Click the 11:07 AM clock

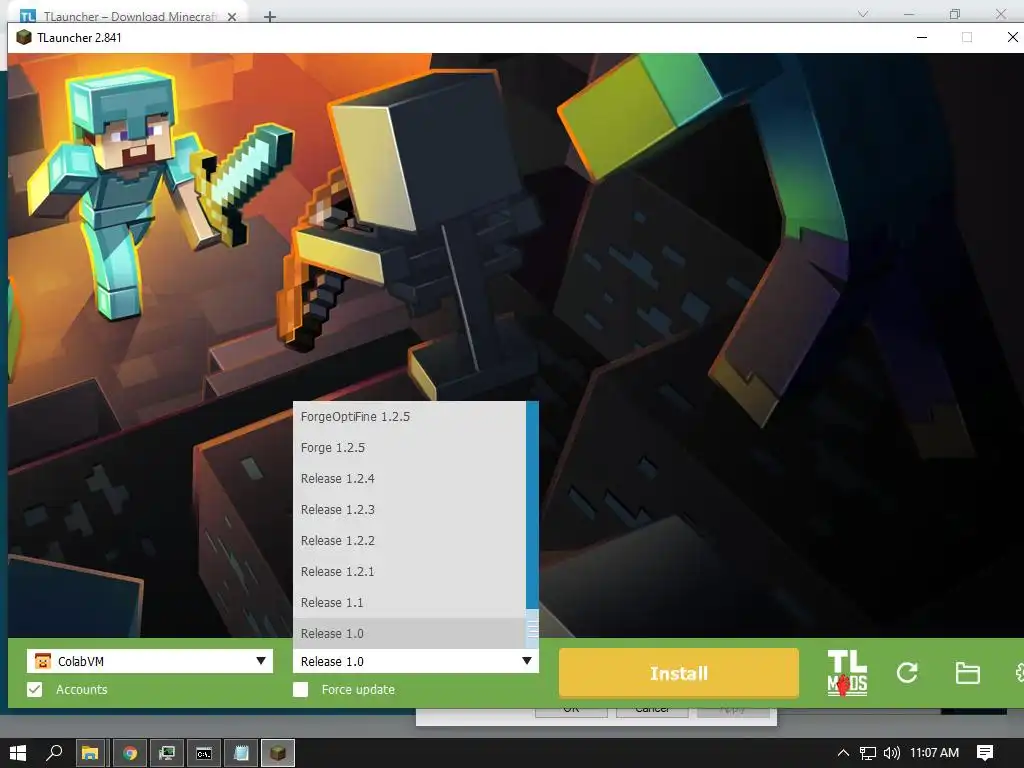coord(935,753)
